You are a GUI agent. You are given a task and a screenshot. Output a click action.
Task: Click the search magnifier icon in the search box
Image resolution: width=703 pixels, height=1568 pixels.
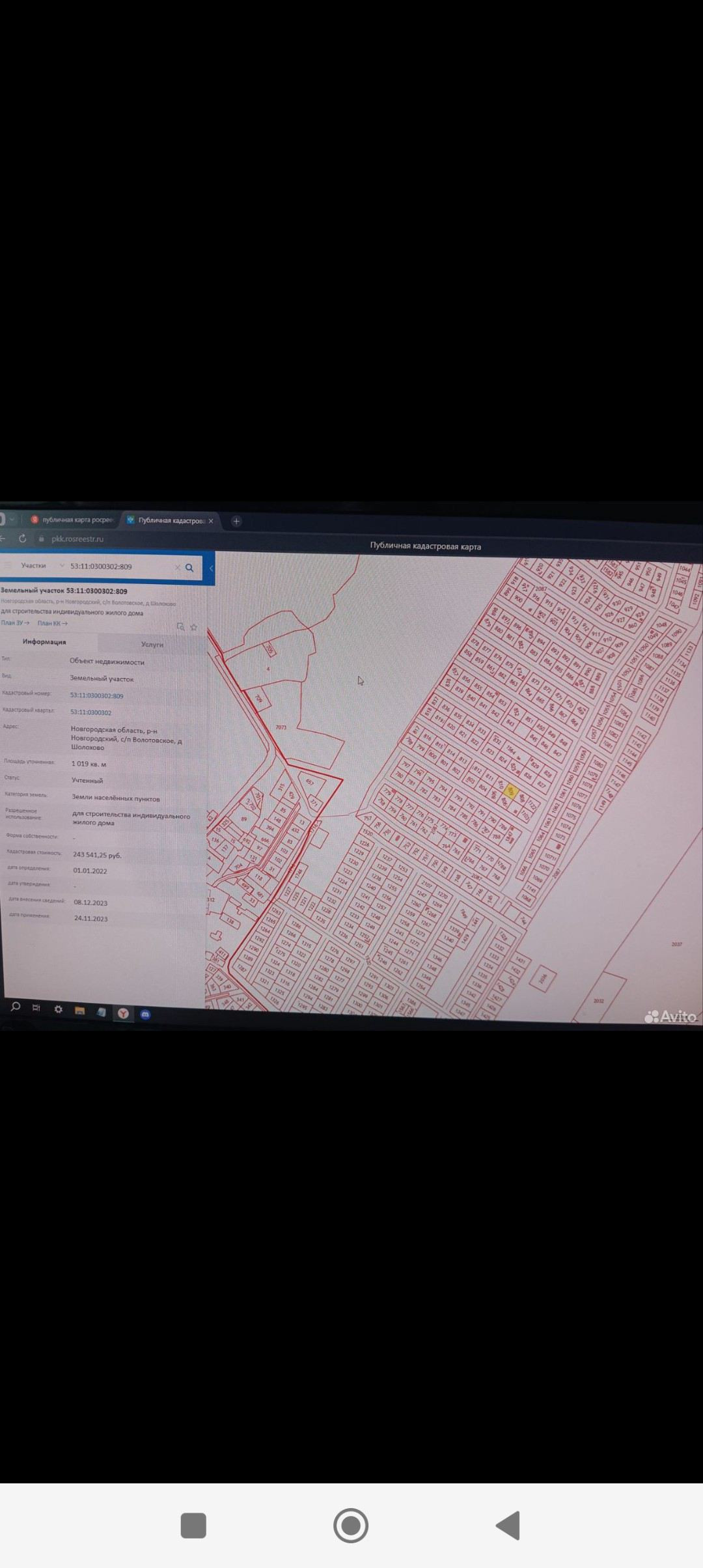point(189,568)
